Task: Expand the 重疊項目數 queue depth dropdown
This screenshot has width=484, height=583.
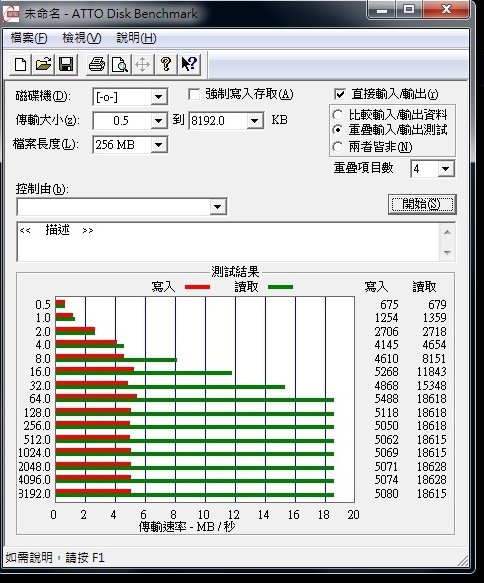Action: coord(445,169)
